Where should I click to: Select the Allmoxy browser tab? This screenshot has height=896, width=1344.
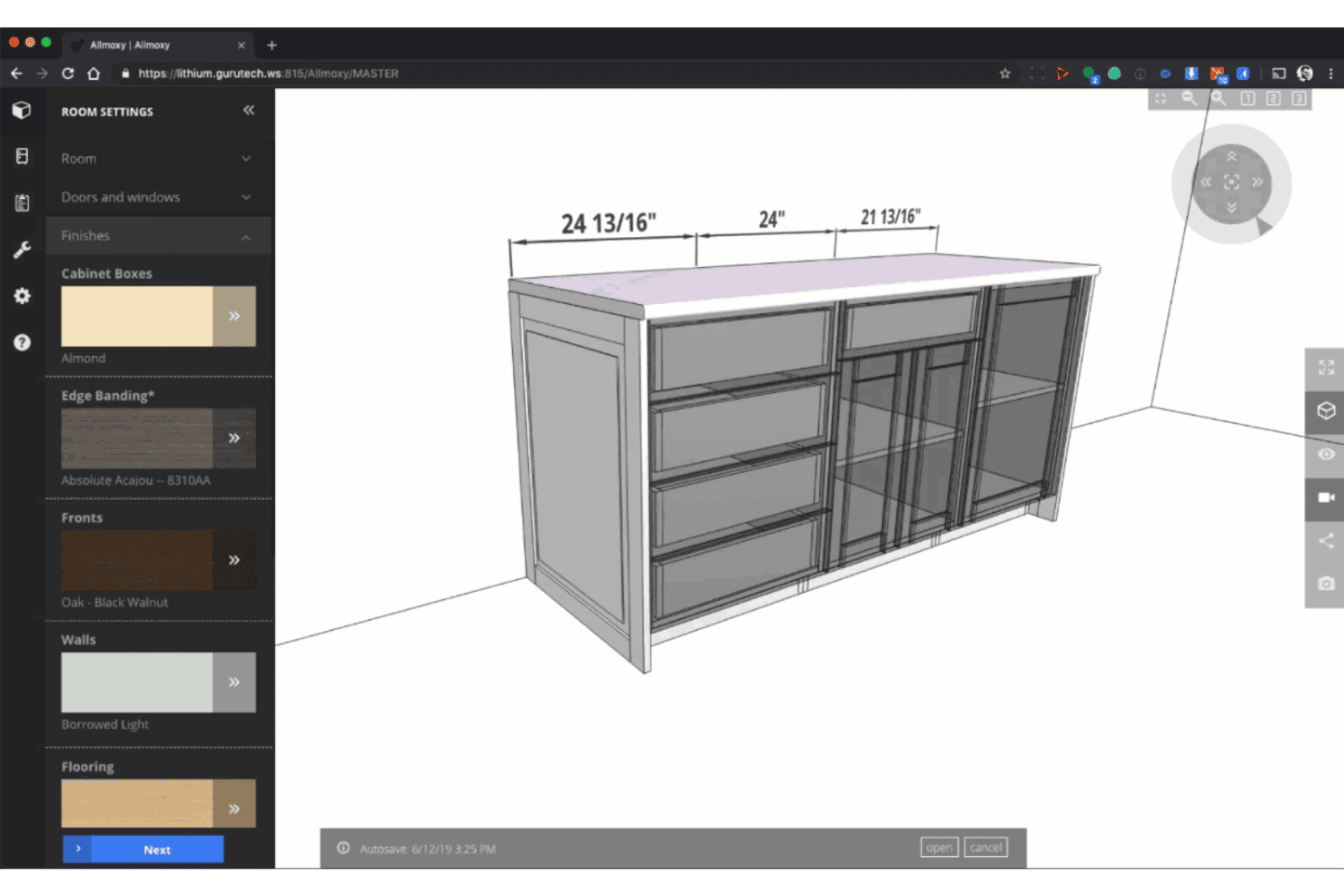[x=159, y=44]
